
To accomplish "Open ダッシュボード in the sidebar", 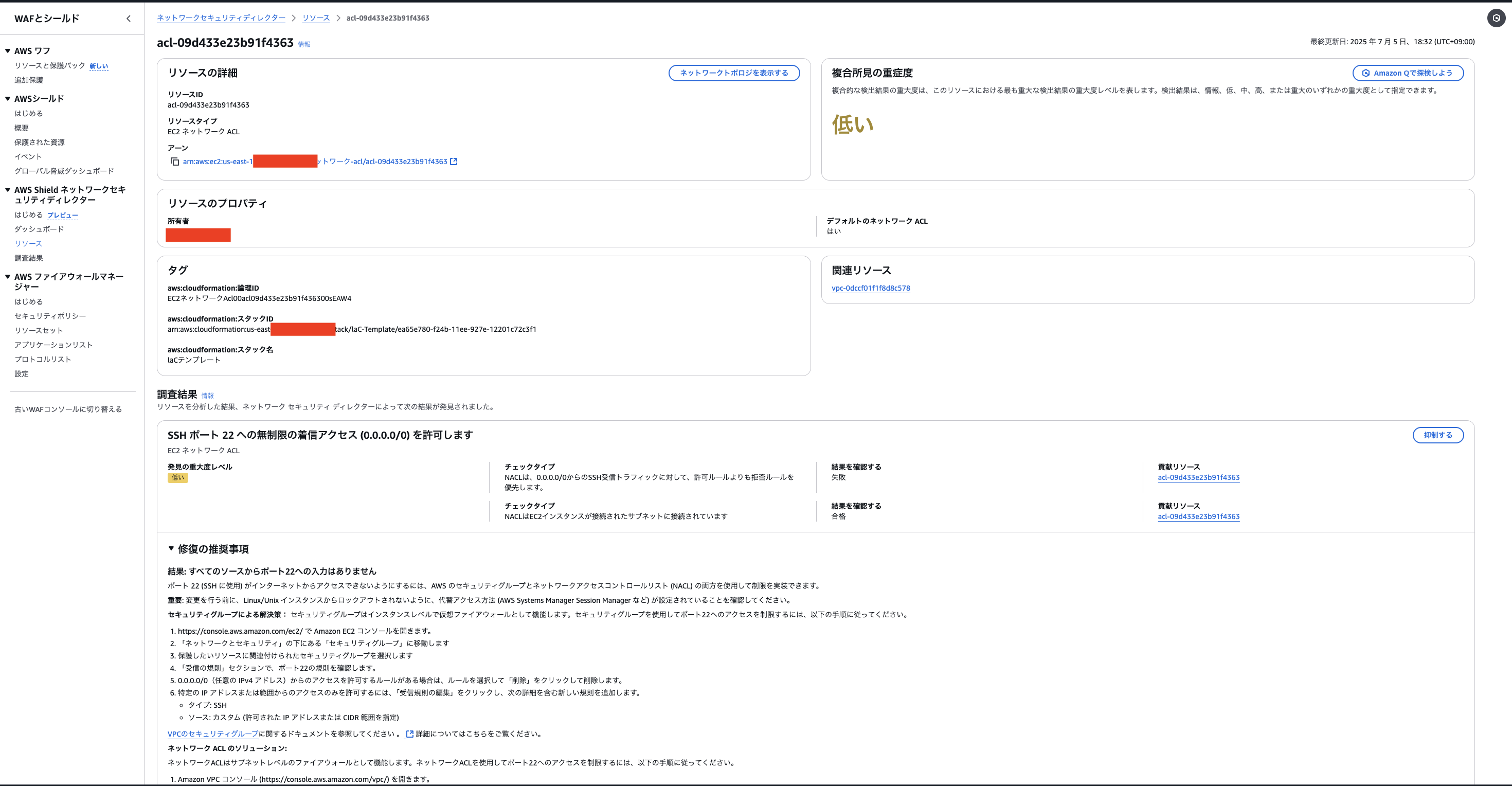I will pyautogui.click(x=39, y=229).
